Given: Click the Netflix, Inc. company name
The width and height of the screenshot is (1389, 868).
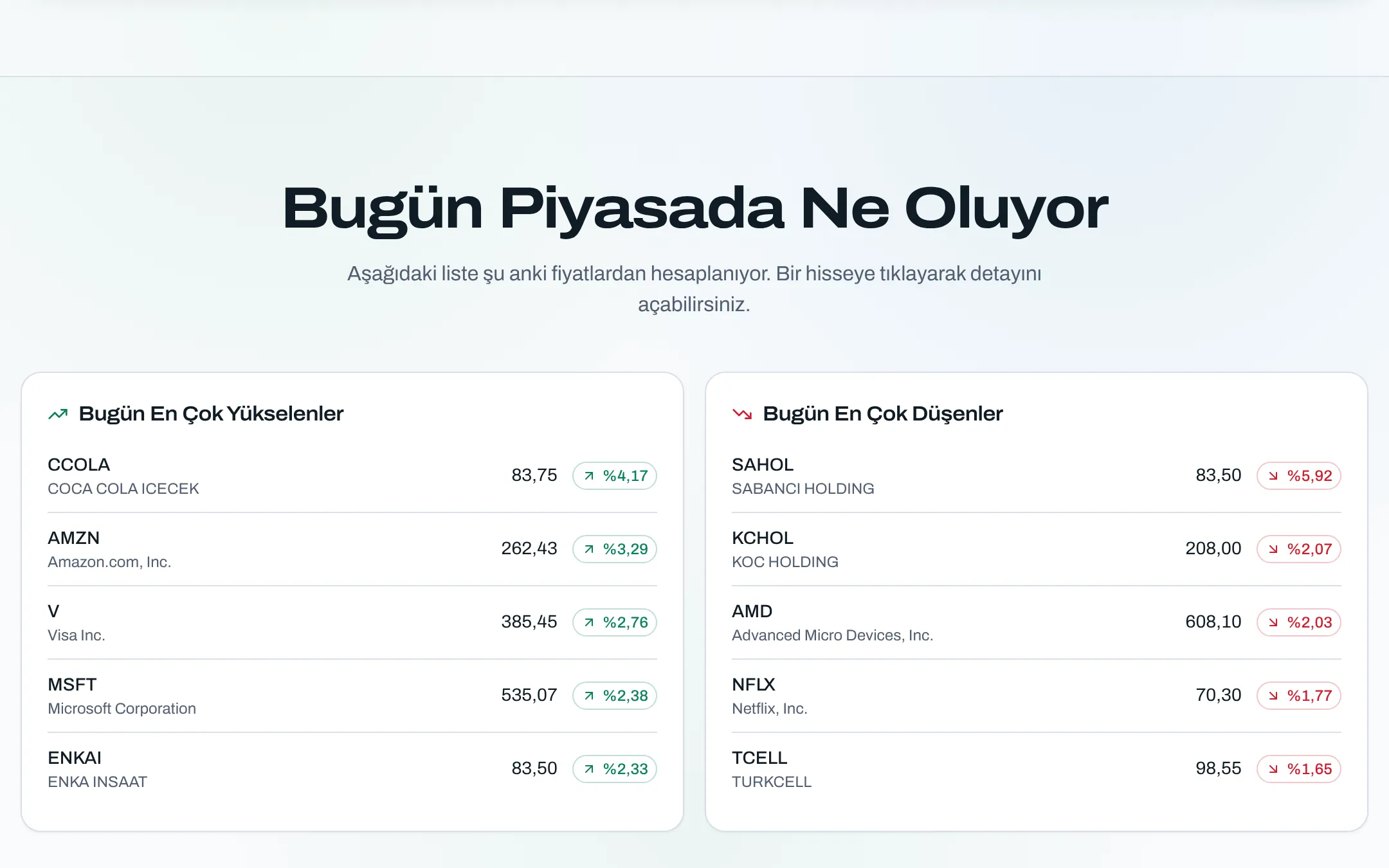Looking at the screenshot, I should pyautogui.click(x=770, y=709).
